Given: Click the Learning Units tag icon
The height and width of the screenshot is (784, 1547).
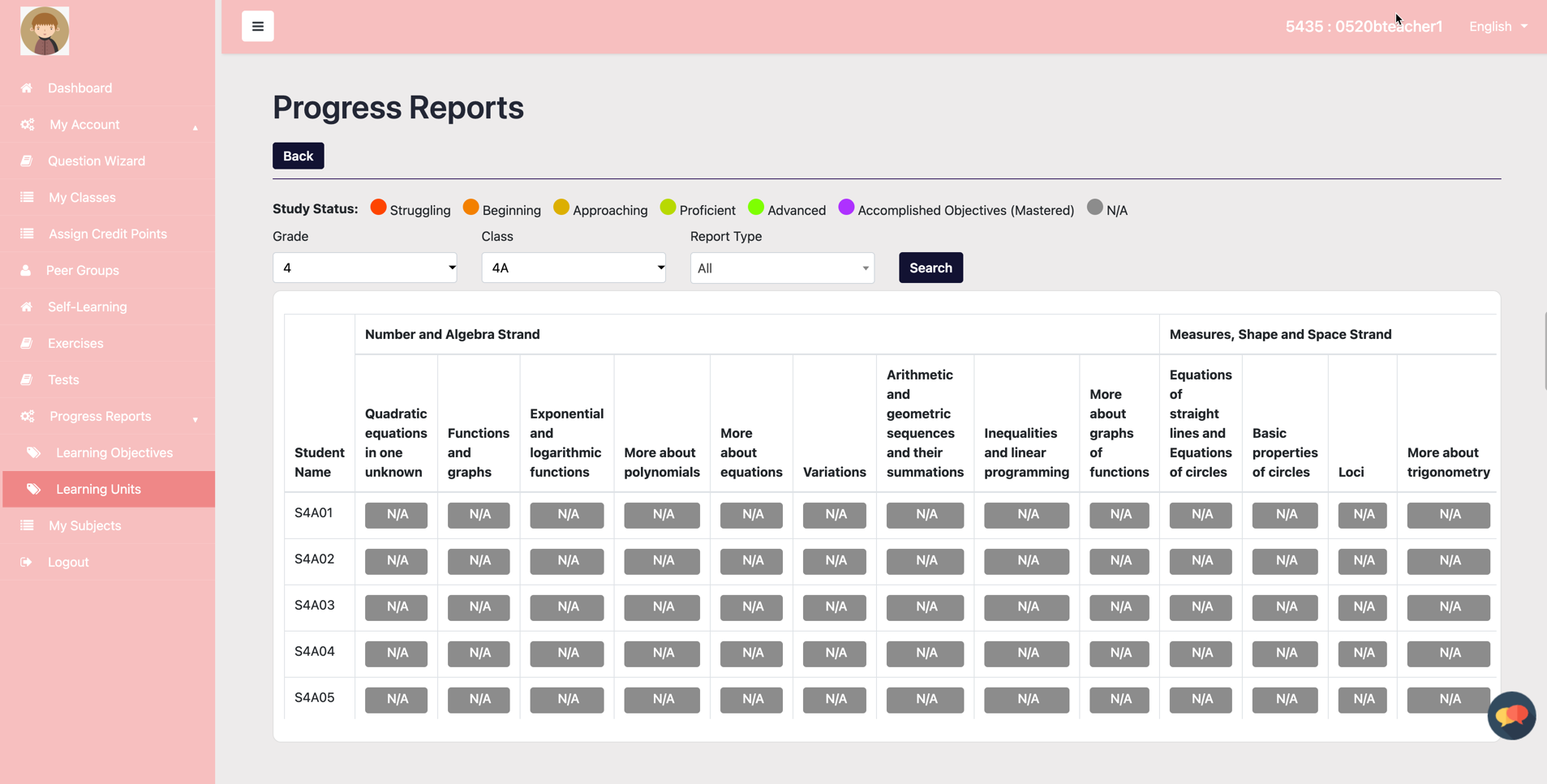Looking at the screenshot, I should coord(34,489).
